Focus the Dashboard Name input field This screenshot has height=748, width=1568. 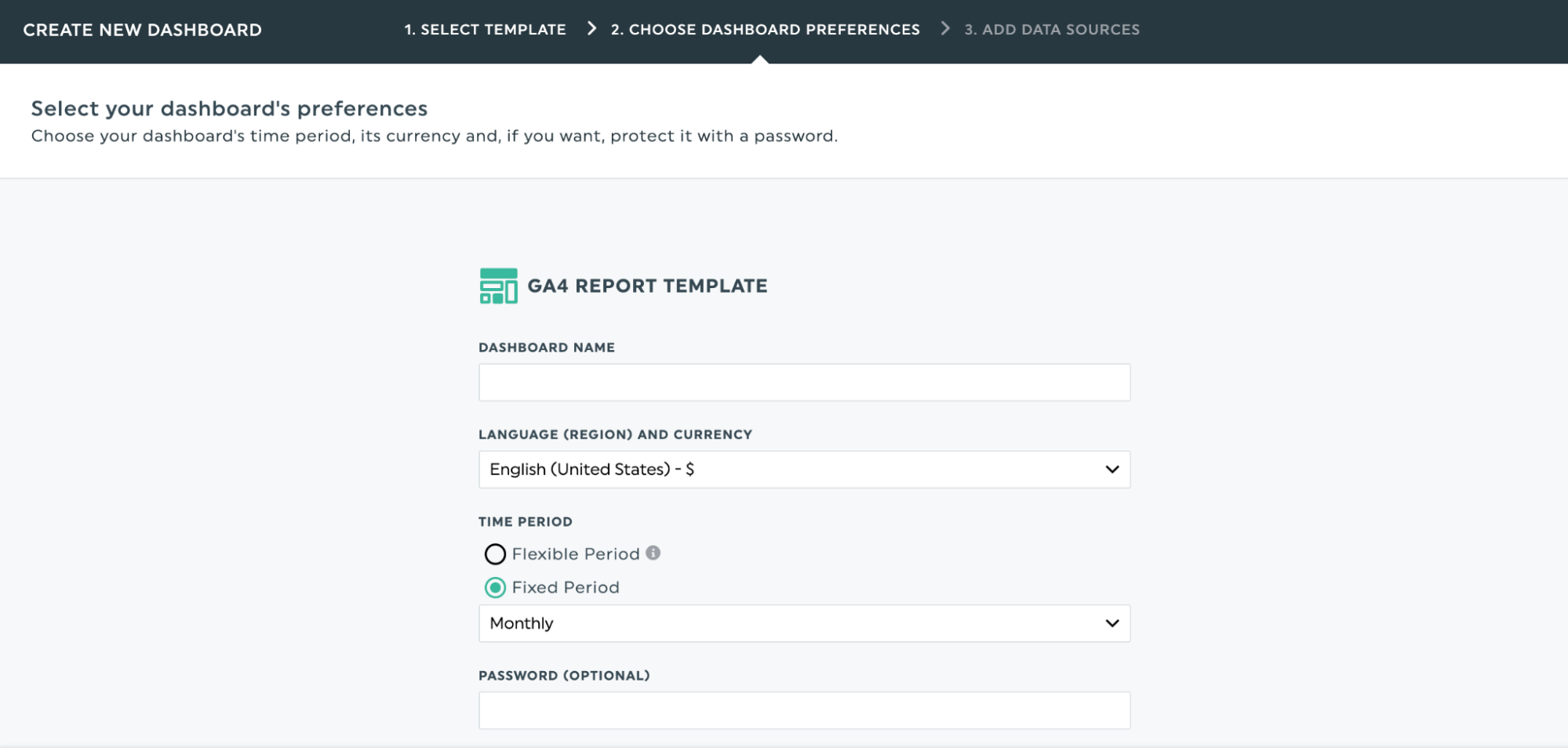click(x=804, y=382)
